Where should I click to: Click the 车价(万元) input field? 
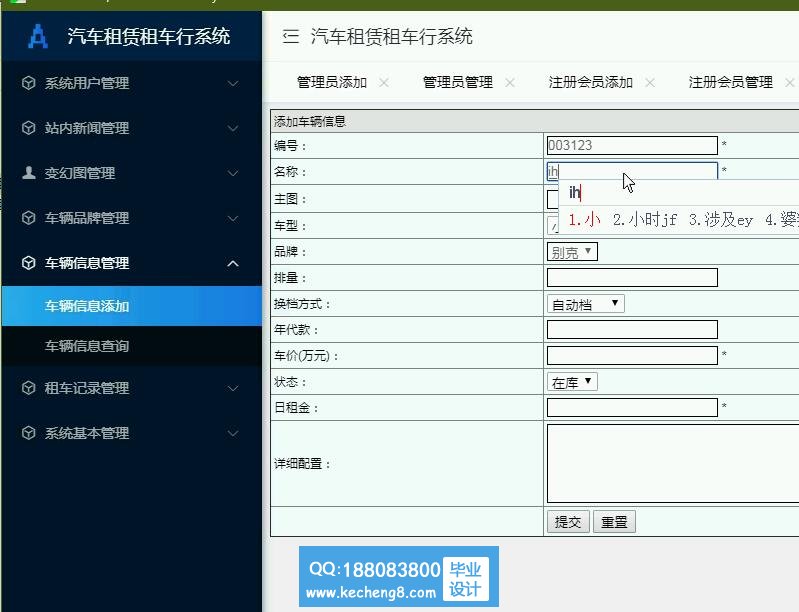click(x=632, y=356)
